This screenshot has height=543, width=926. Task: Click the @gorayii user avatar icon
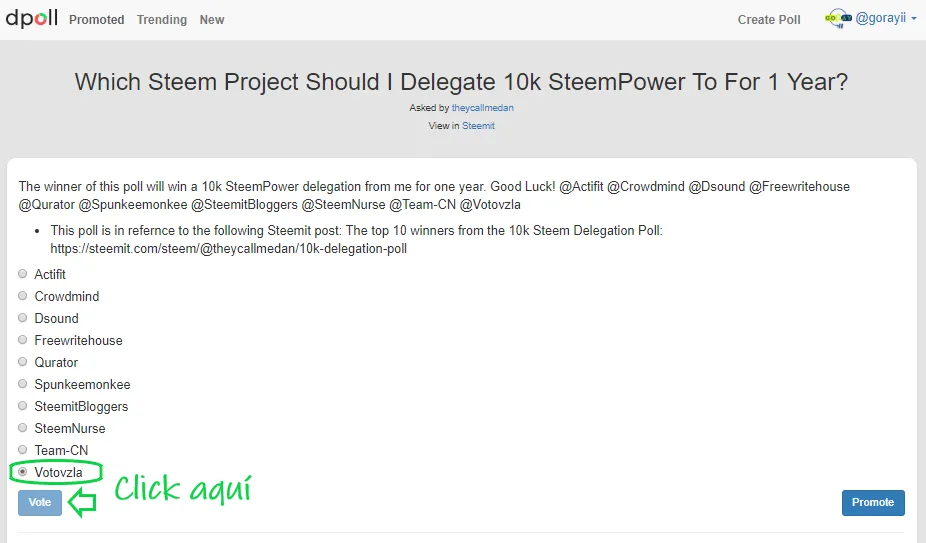click(x=838, y=18)
